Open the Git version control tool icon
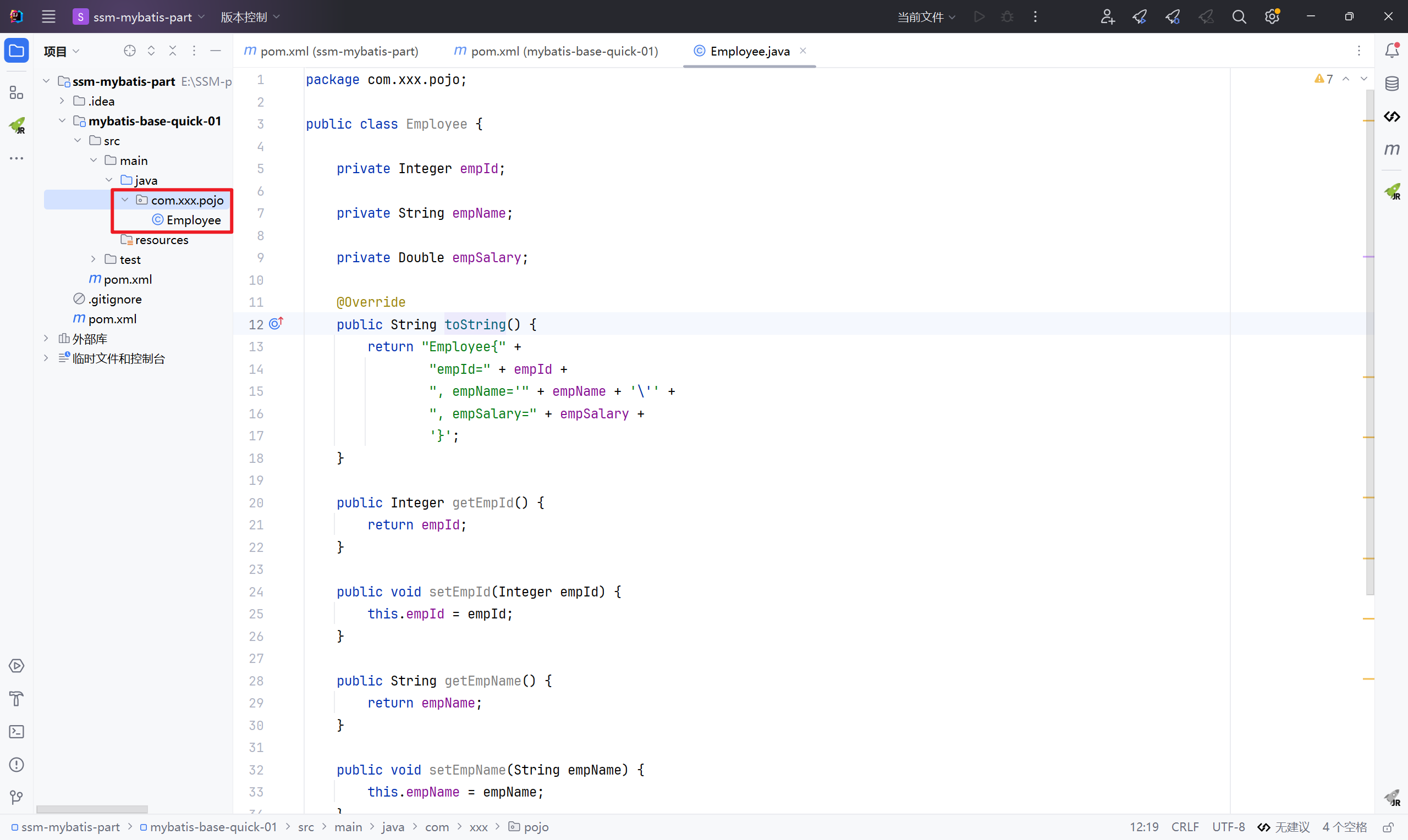This screenshot has height=840, width=1408. [x=16, y=798]
